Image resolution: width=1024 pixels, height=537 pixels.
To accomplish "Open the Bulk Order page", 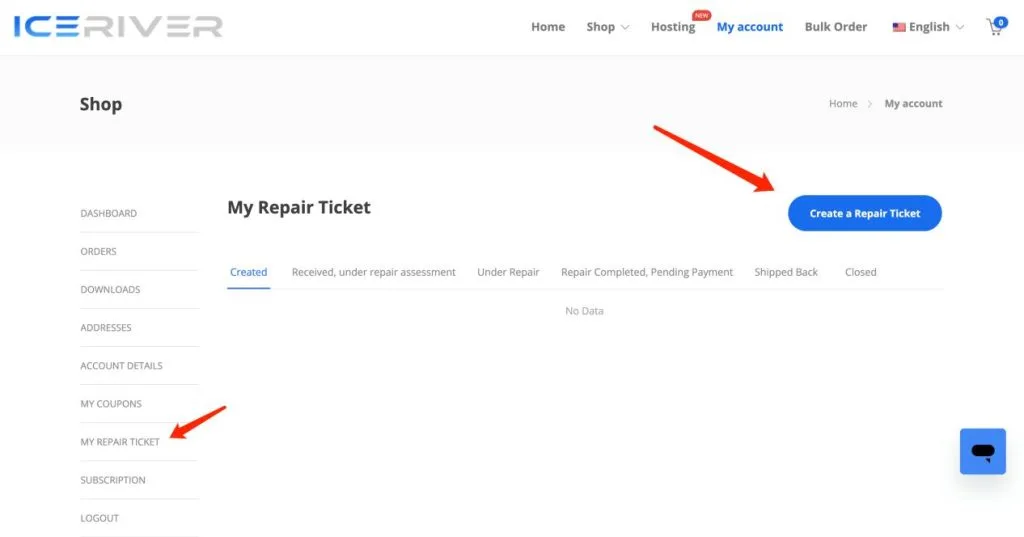I will (x=836, y=27).
